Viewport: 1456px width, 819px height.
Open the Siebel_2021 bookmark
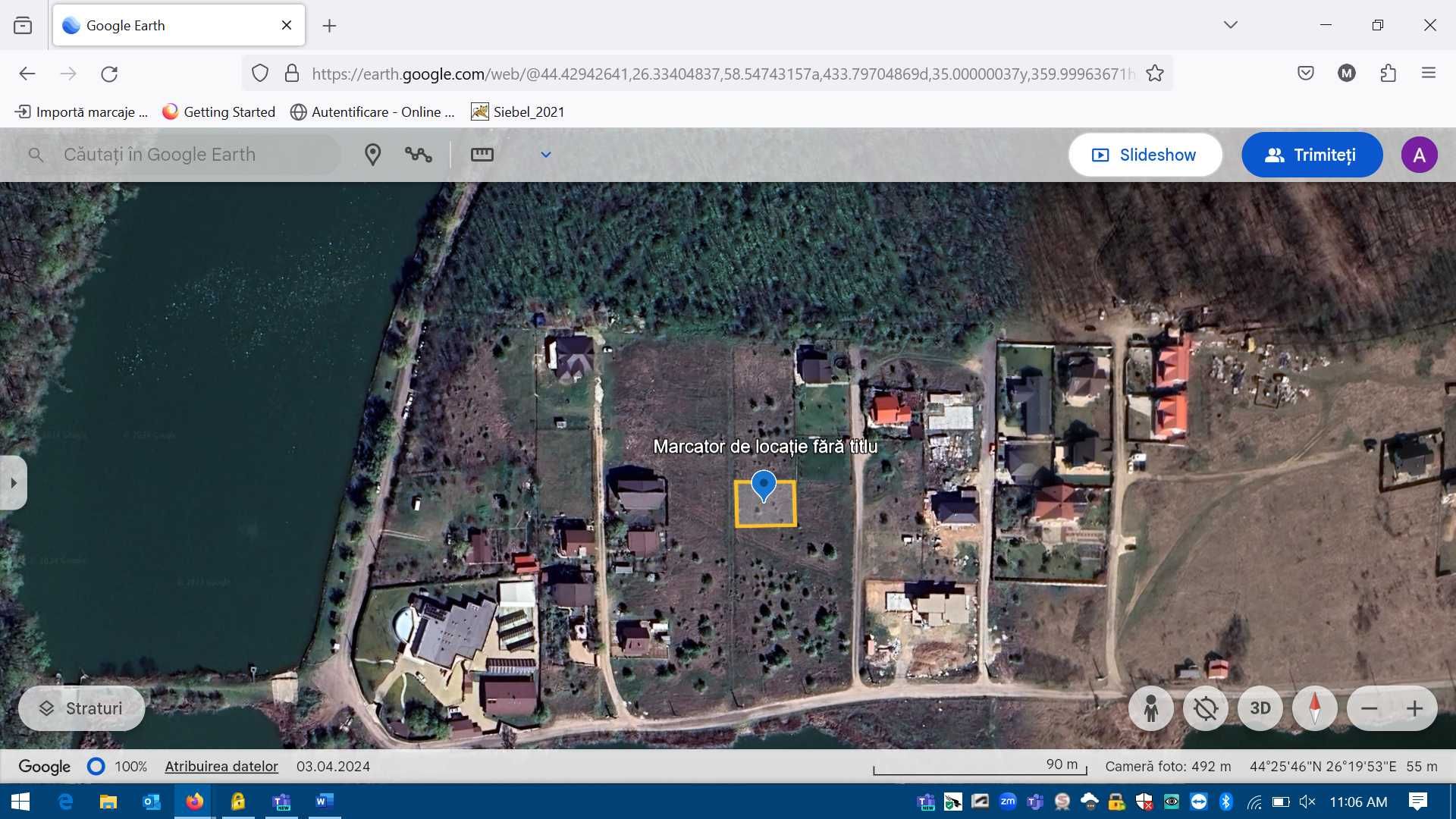[x=518, y=112]
